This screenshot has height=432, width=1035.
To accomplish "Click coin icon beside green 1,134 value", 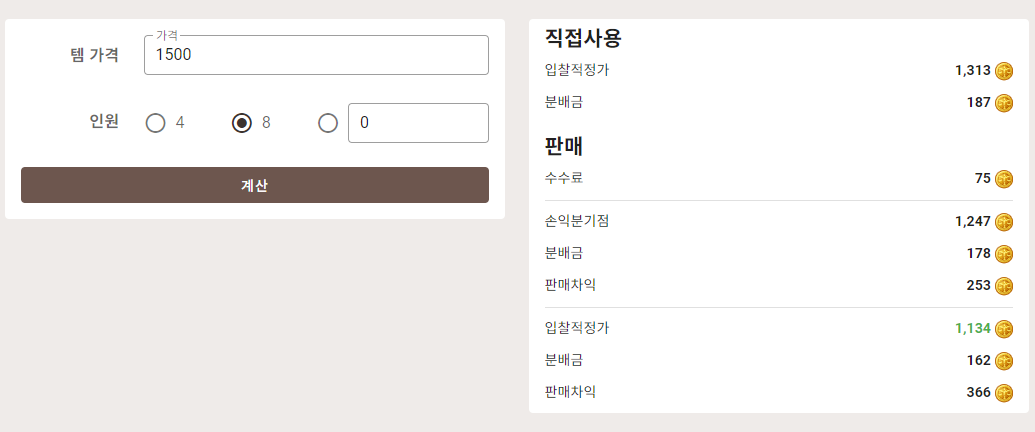I will [1003, 328].
